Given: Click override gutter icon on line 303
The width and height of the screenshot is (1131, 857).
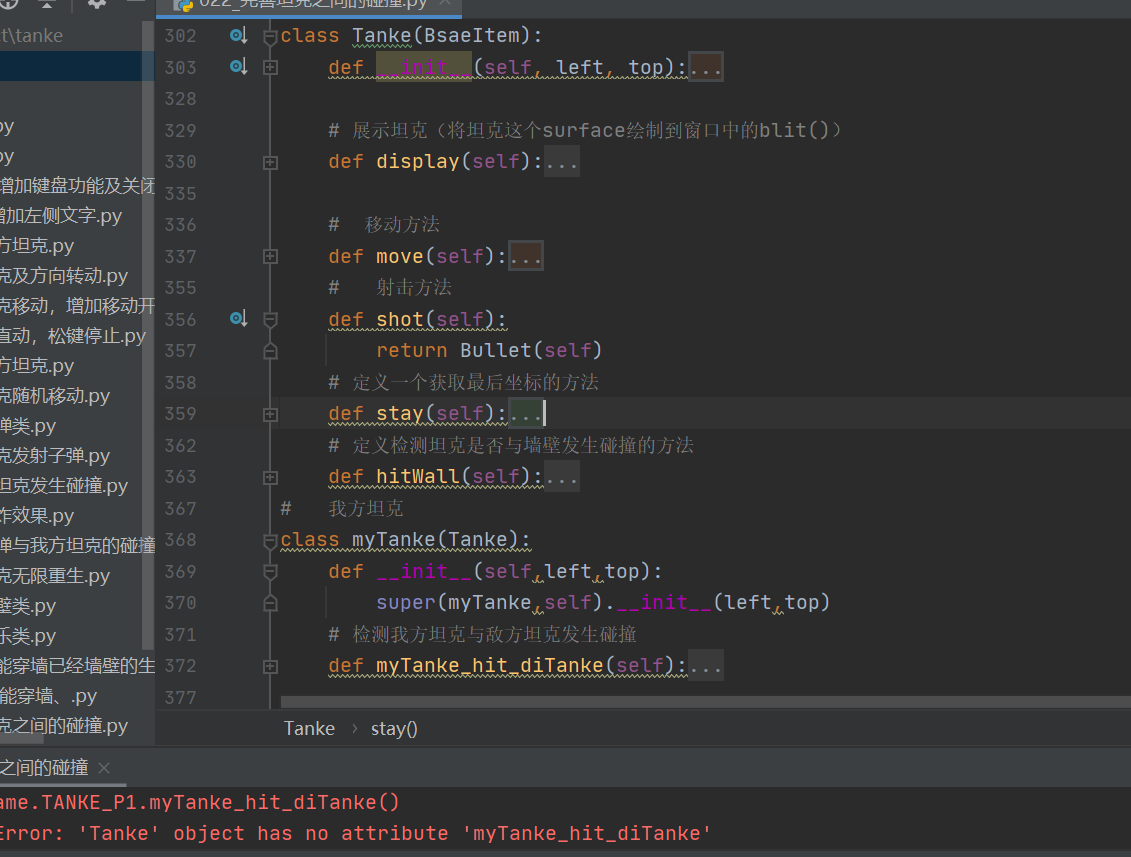Looking at the screenshot, I should [239, 66].
